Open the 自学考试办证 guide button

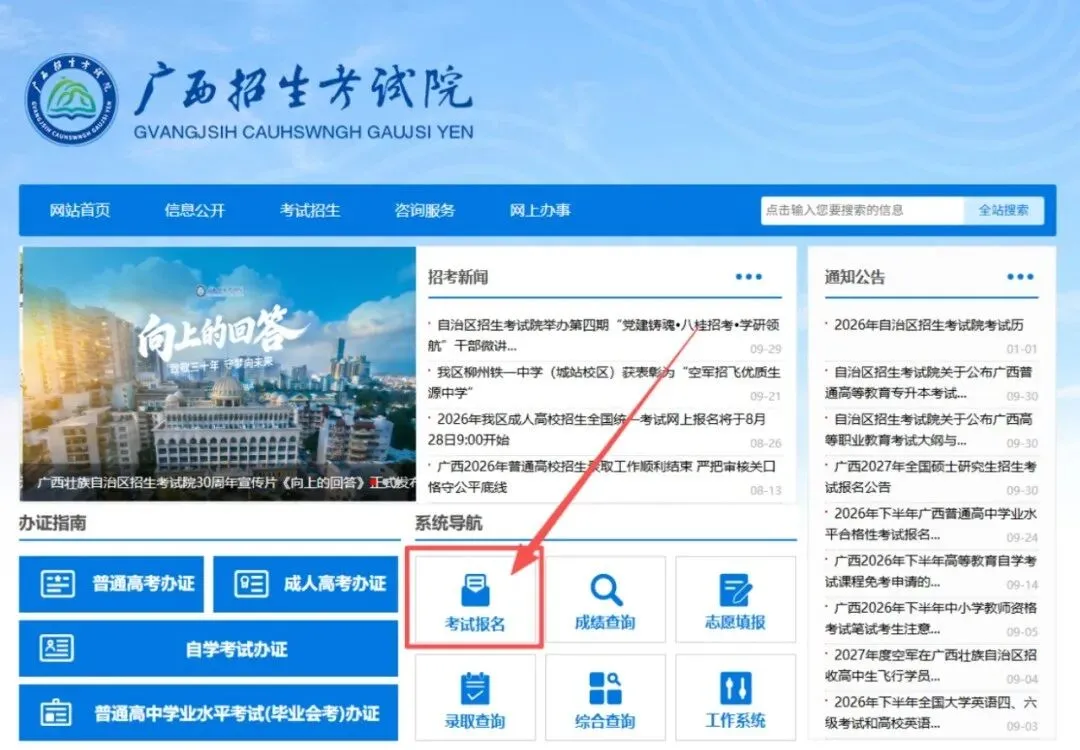(x=209, y=648)
